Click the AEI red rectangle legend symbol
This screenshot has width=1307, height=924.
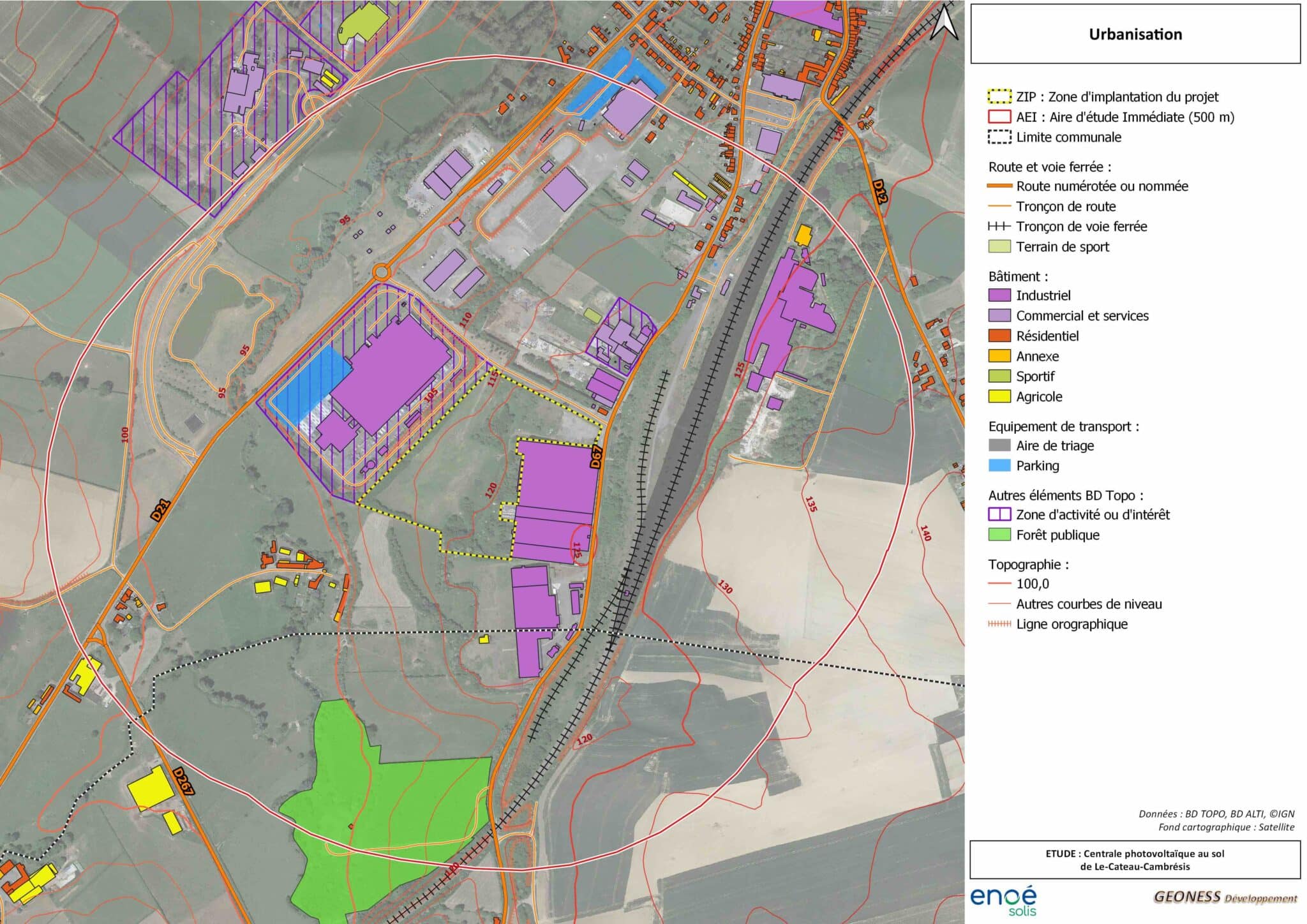[999, 117]
